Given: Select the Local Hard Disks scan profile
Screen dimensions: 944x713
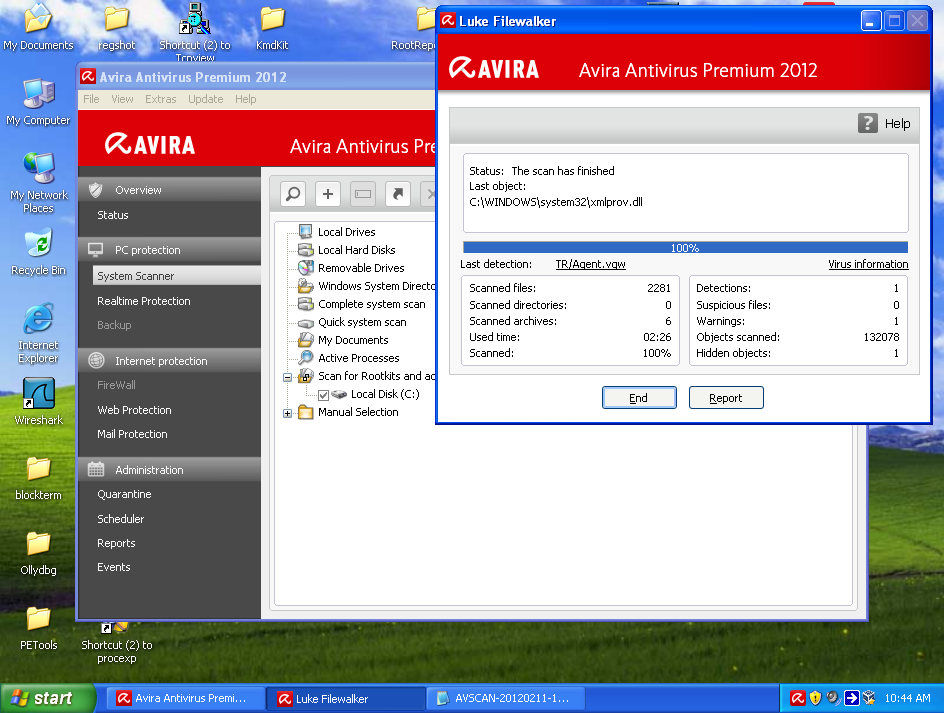Looking at the screenshot, I should coord(347,250).
